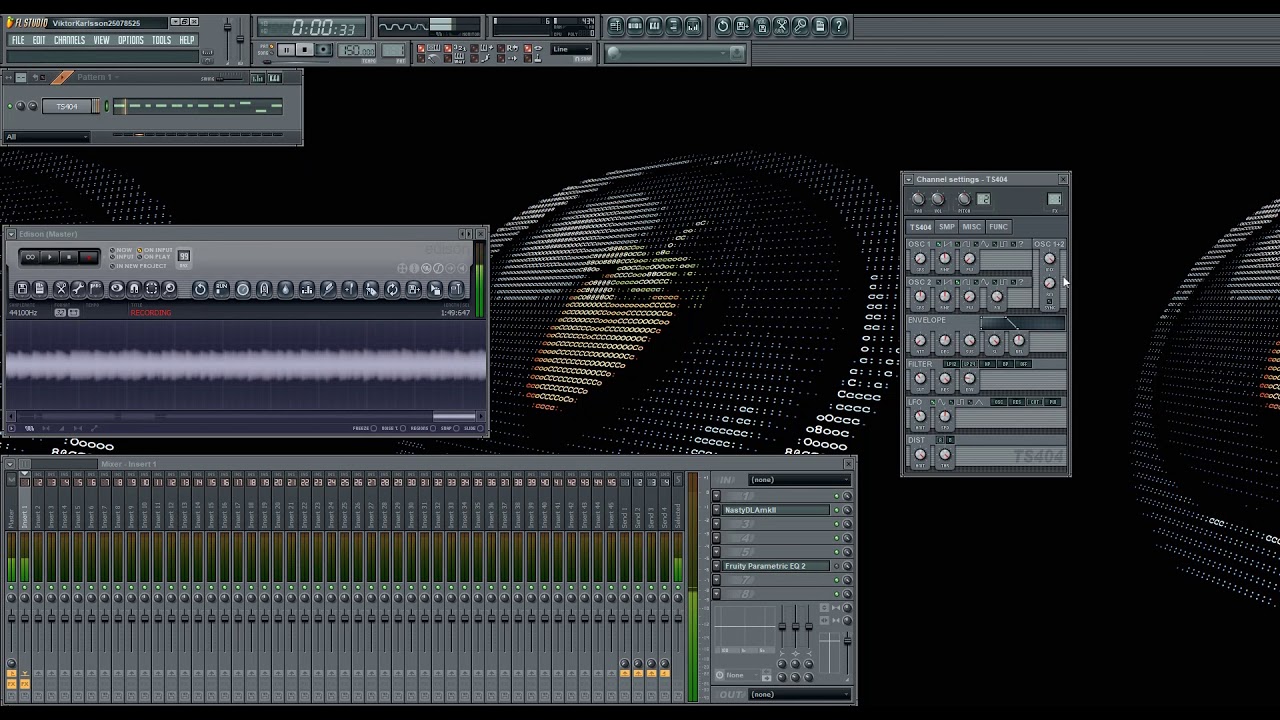Toggle the NastyDLAmkII effect enable LED
The width and height of the screenshot is (1280, 720).
pos(836,510)
